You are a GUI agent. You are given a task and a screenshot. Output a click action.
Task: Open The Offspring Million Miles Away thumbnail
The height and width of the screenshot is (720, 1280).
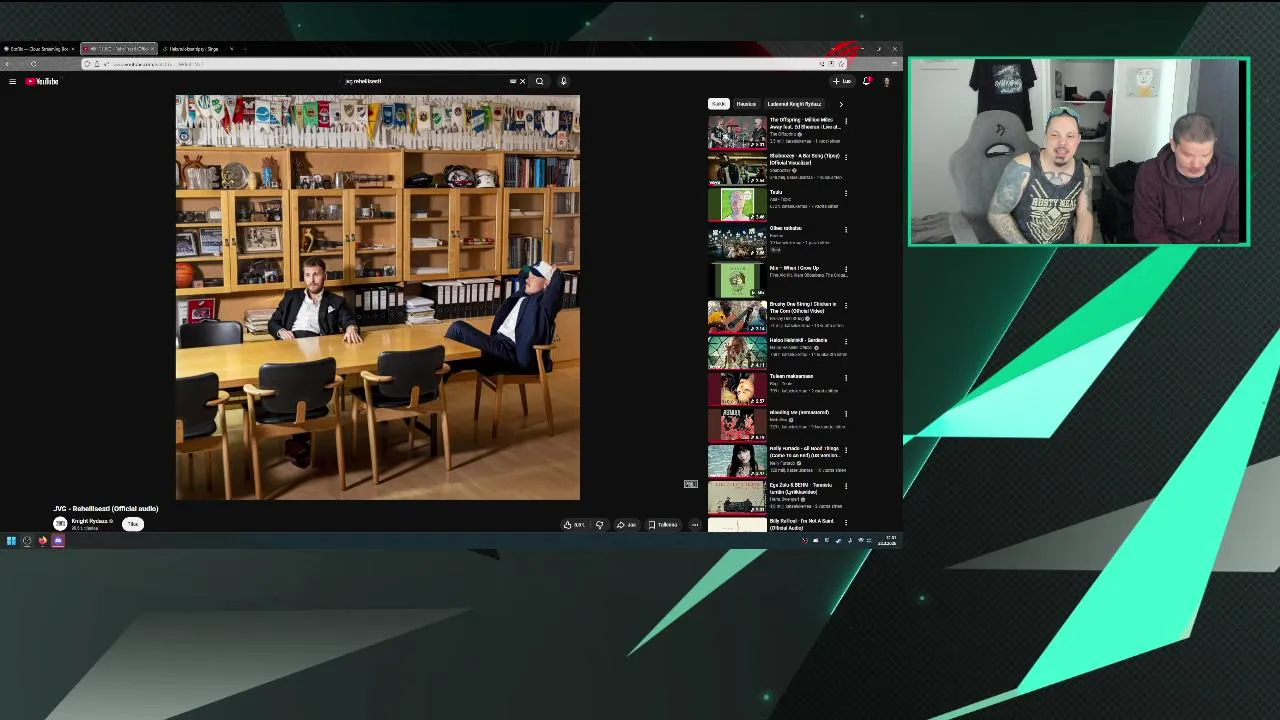pyautogui.click(x=737, y=132)
